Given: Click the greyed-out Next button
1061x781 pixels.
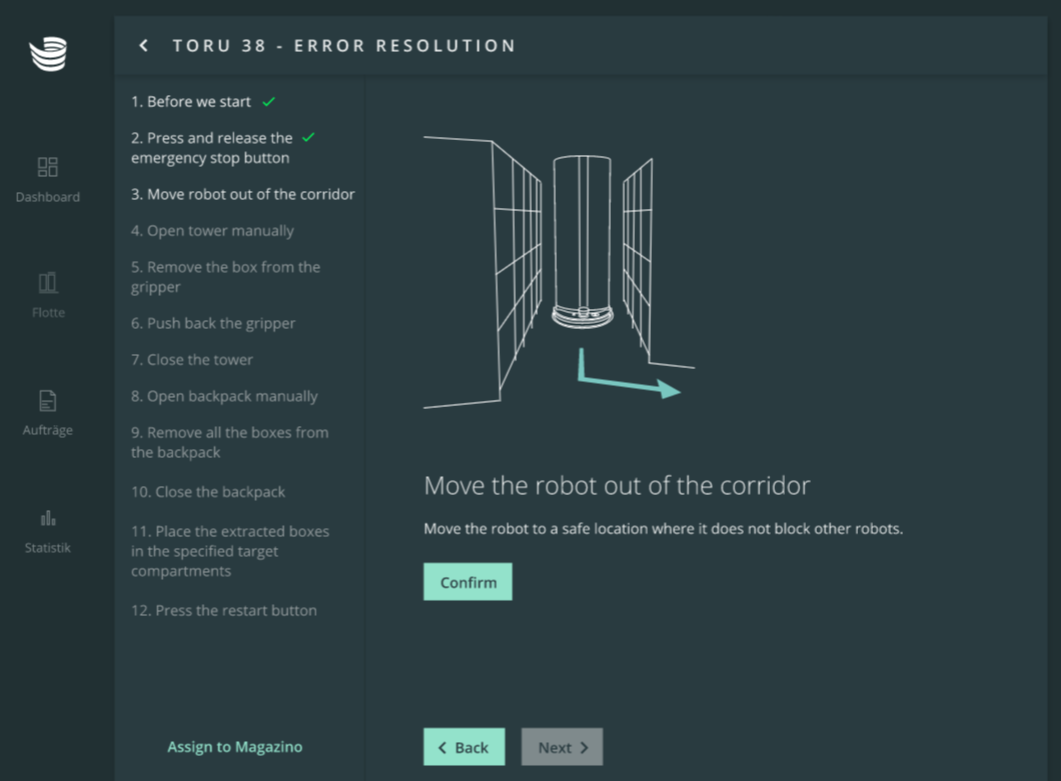Looking at the screenshot, I should click(562, 747).
